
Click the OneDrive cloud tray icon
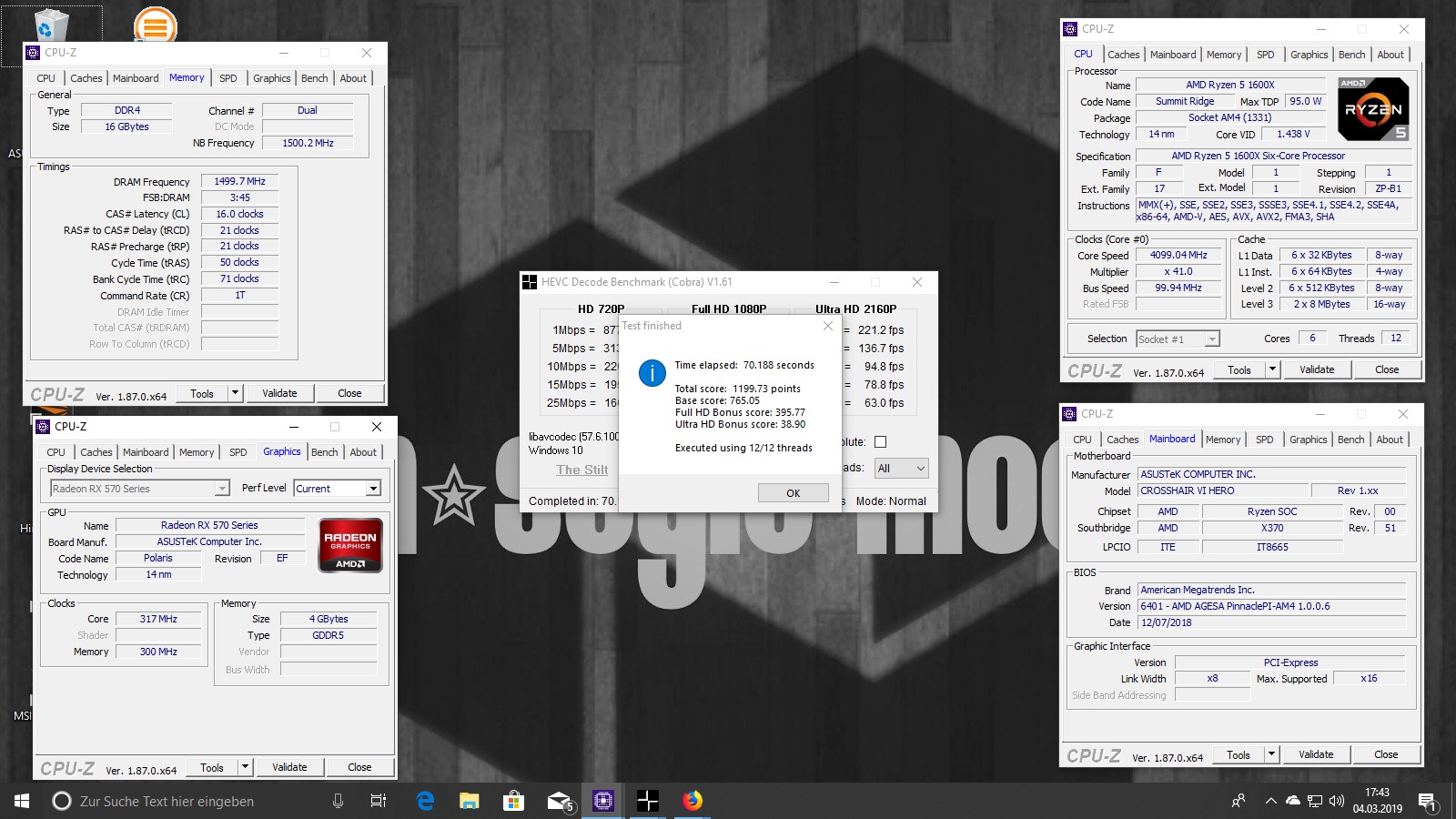(1292, 801)
